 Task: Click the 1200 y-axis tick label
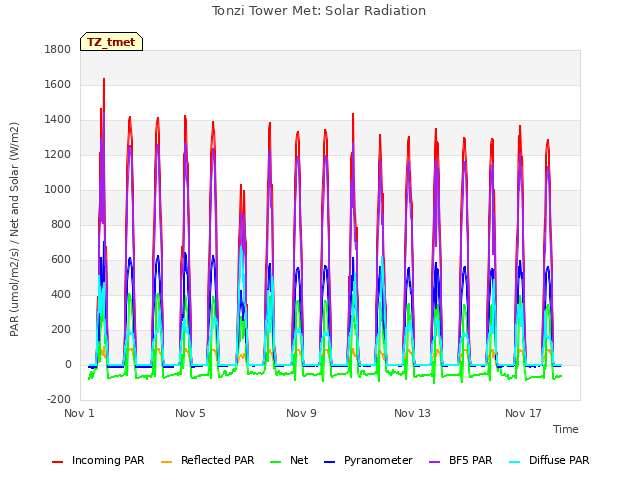(58, 155)
